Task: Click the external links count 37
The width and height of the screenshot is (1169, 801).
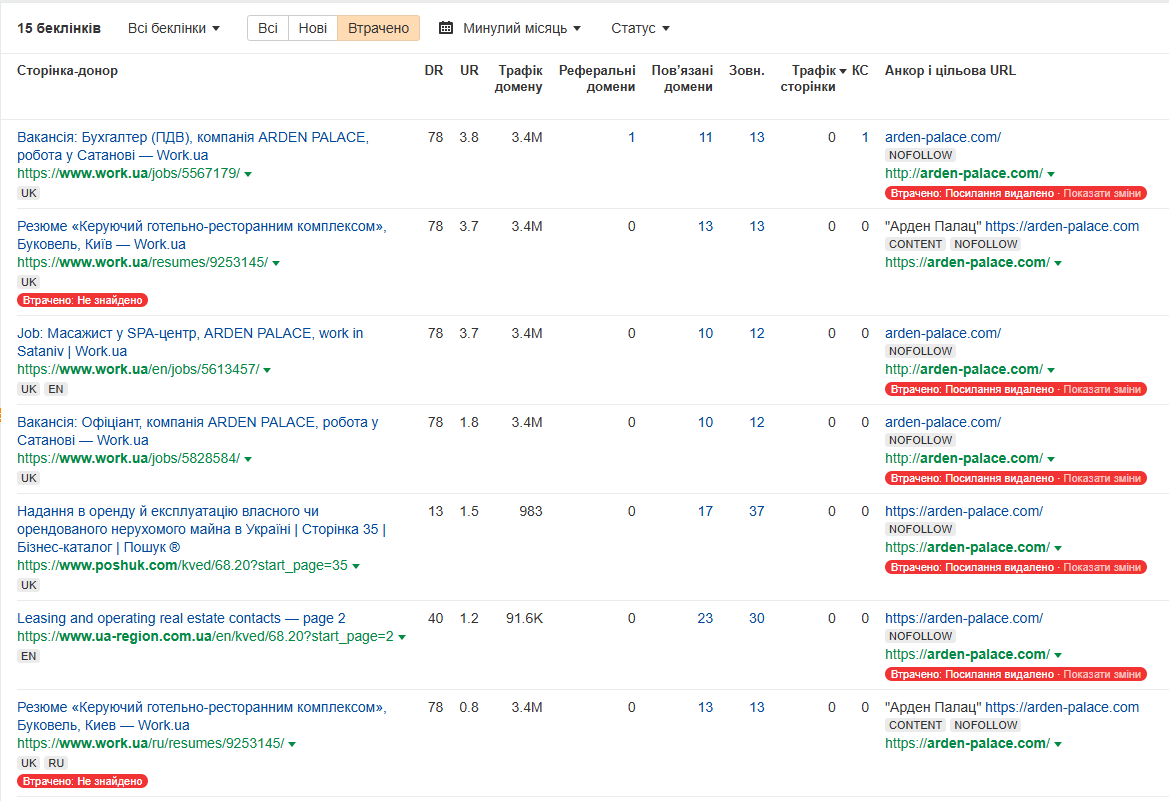Action: [x=756, y=511]
